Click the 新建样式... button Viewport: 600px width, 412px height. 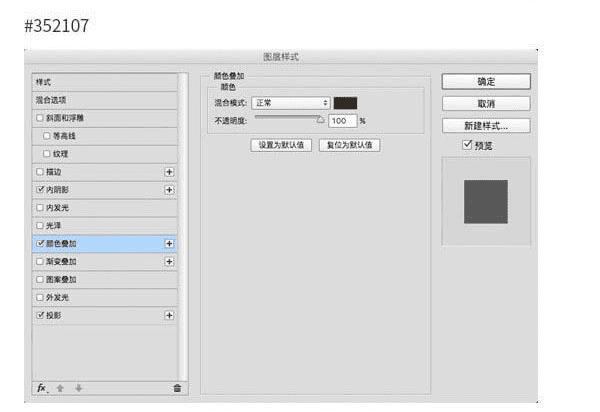(486, 126)
